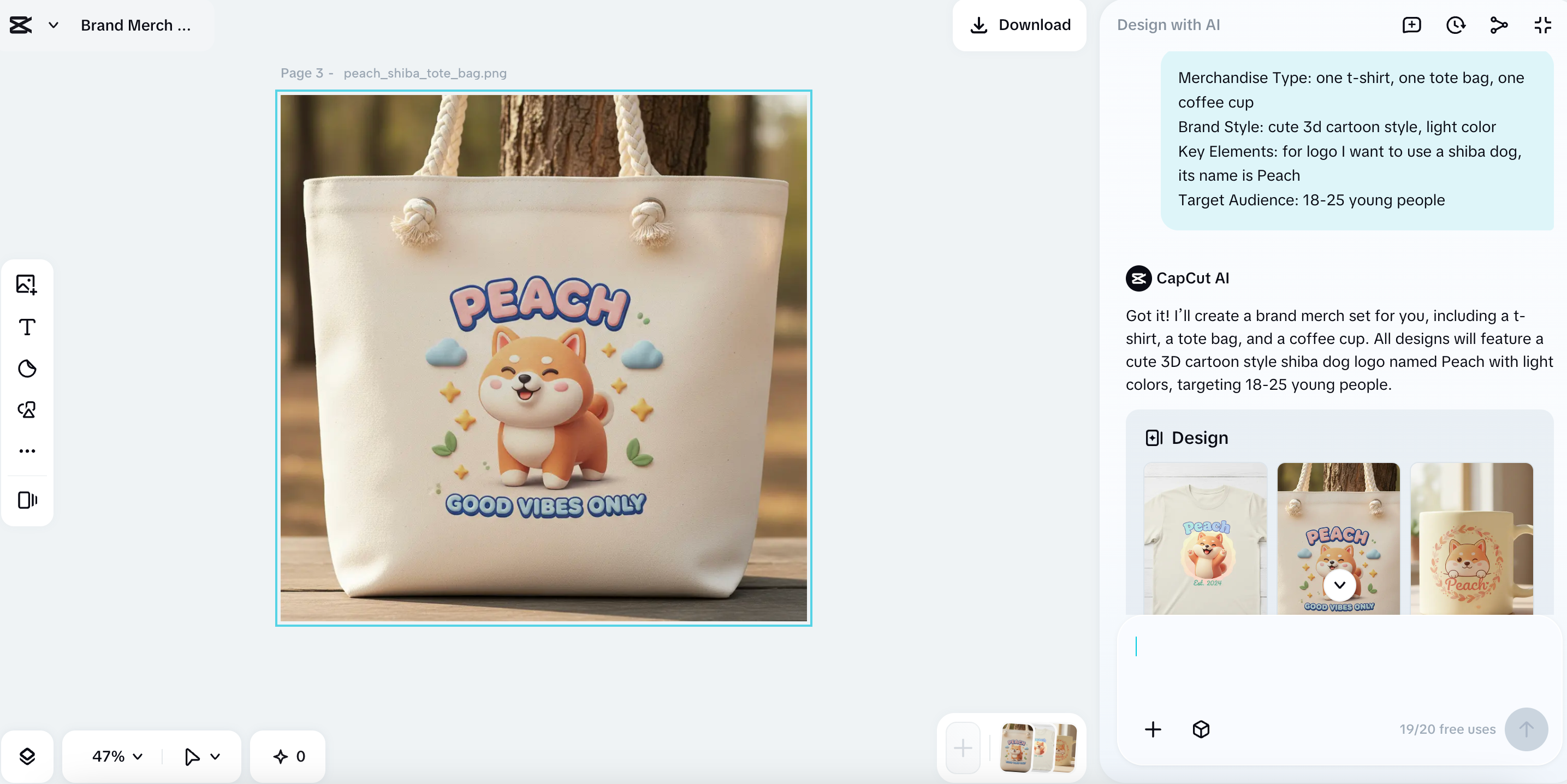Screen dimensions: 1567x784
Task: Click the add image tool in left toolbar
Action: coord(27,284)
